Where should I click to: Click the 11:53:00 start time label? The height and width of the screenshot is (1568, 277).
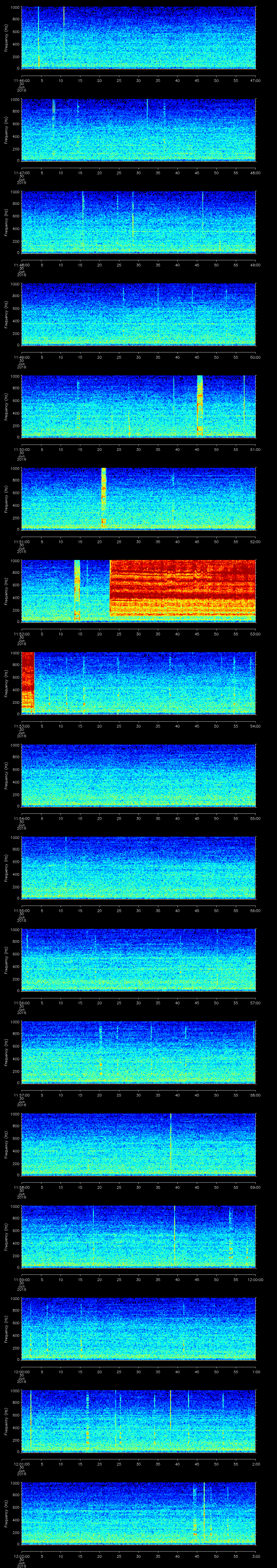coord(21,726)
